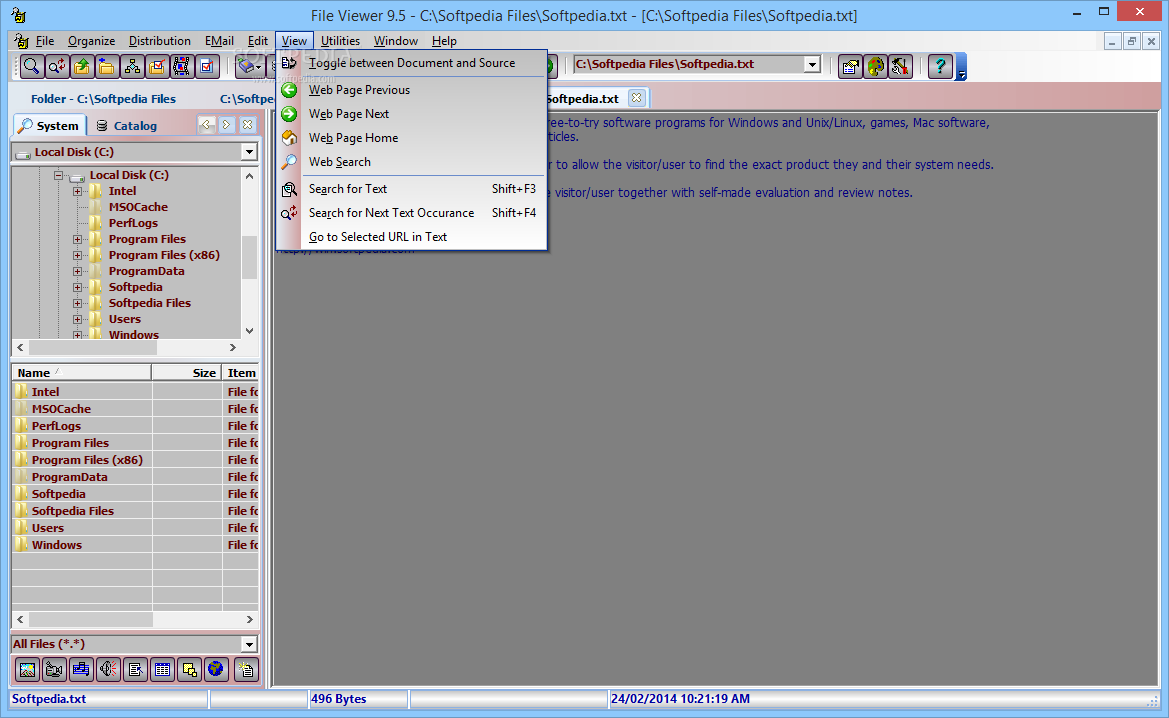Select PerfLogs row in file list
This screenshot has width=1169, height=718.
click(x=135, y=426)
